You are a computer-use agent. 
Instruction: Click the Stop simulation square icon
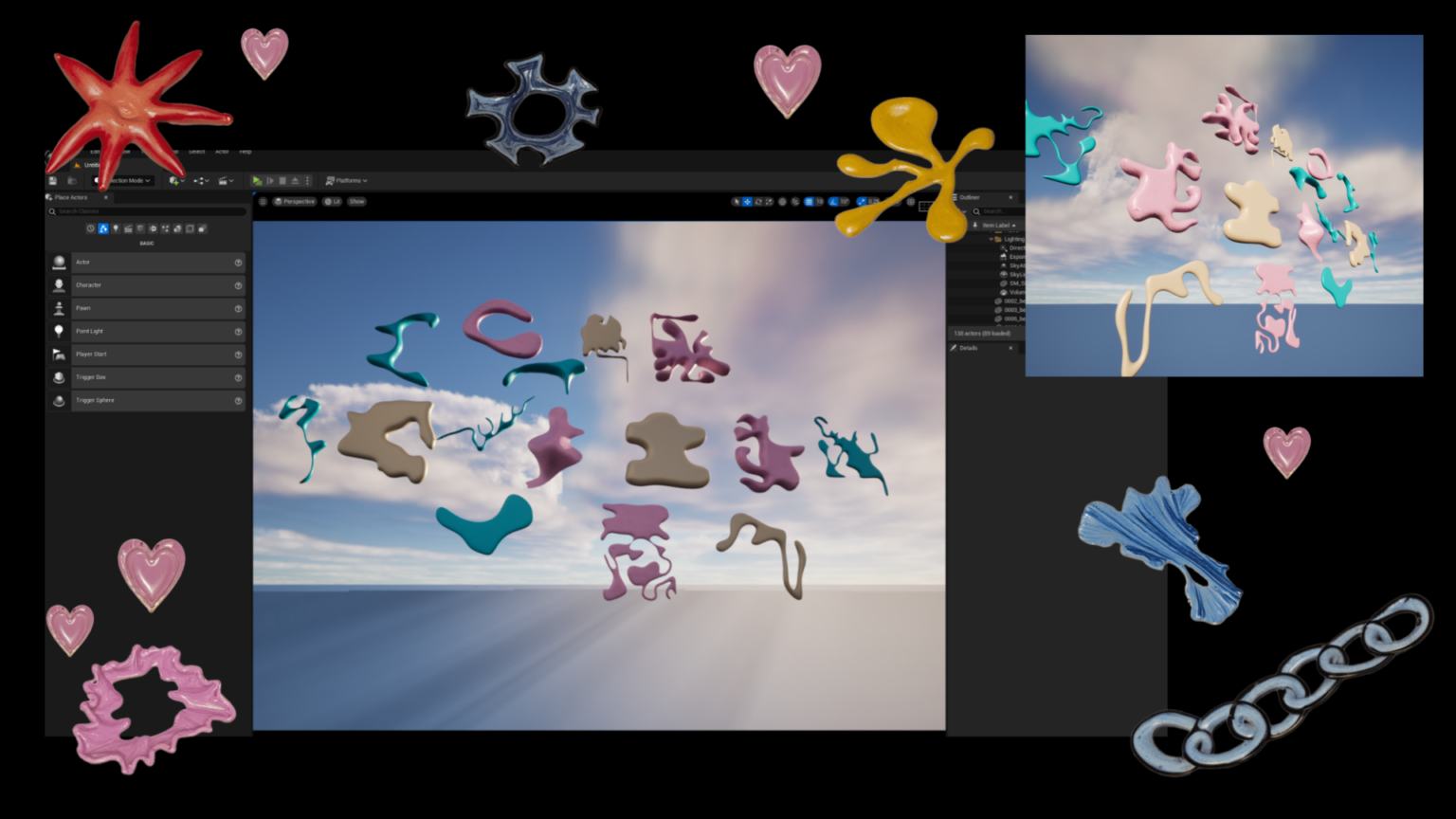(x=282, y=180)
